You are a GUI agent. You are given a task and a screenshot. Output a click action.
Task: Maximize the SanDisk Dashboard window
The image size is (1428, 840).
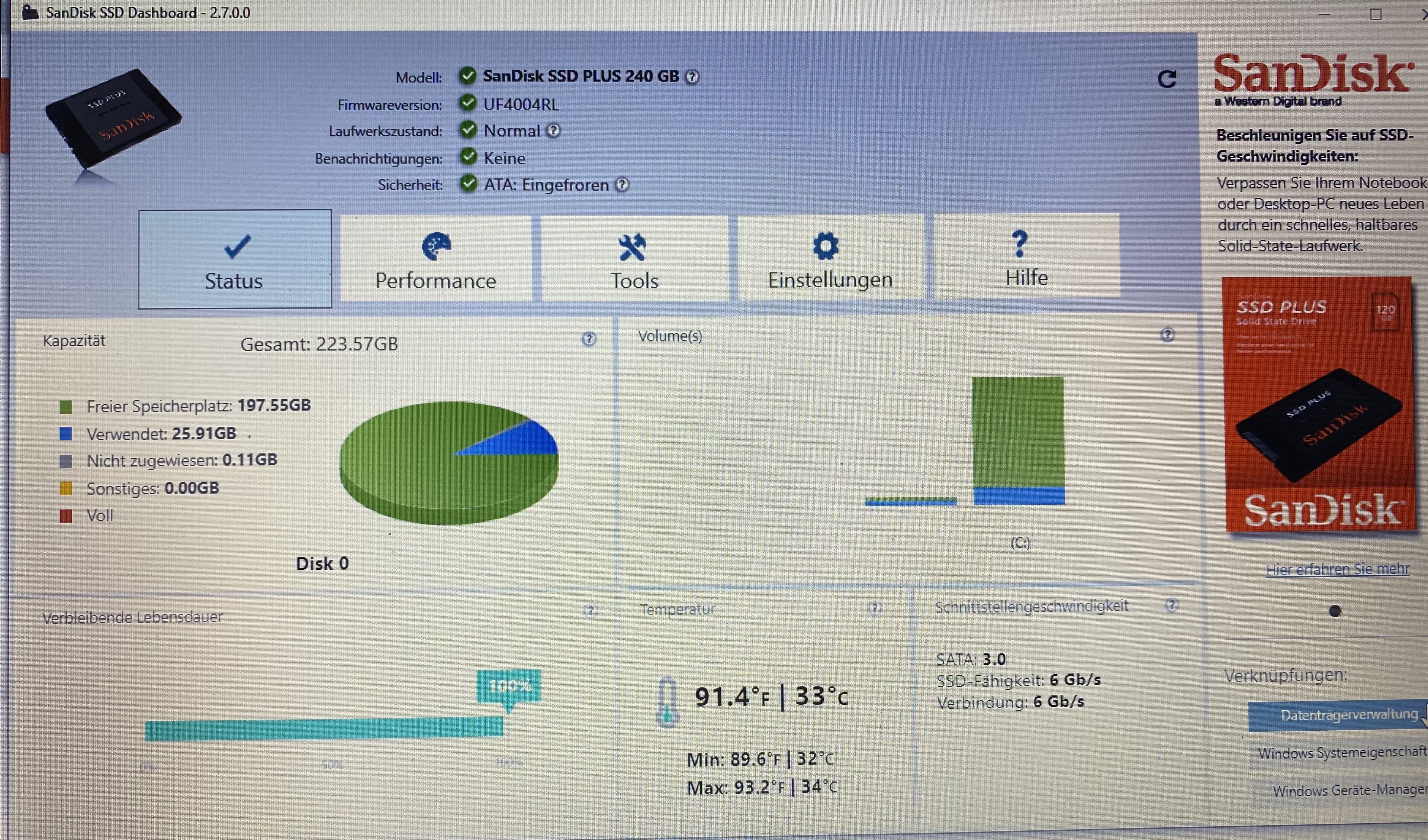coord(1376,14)
